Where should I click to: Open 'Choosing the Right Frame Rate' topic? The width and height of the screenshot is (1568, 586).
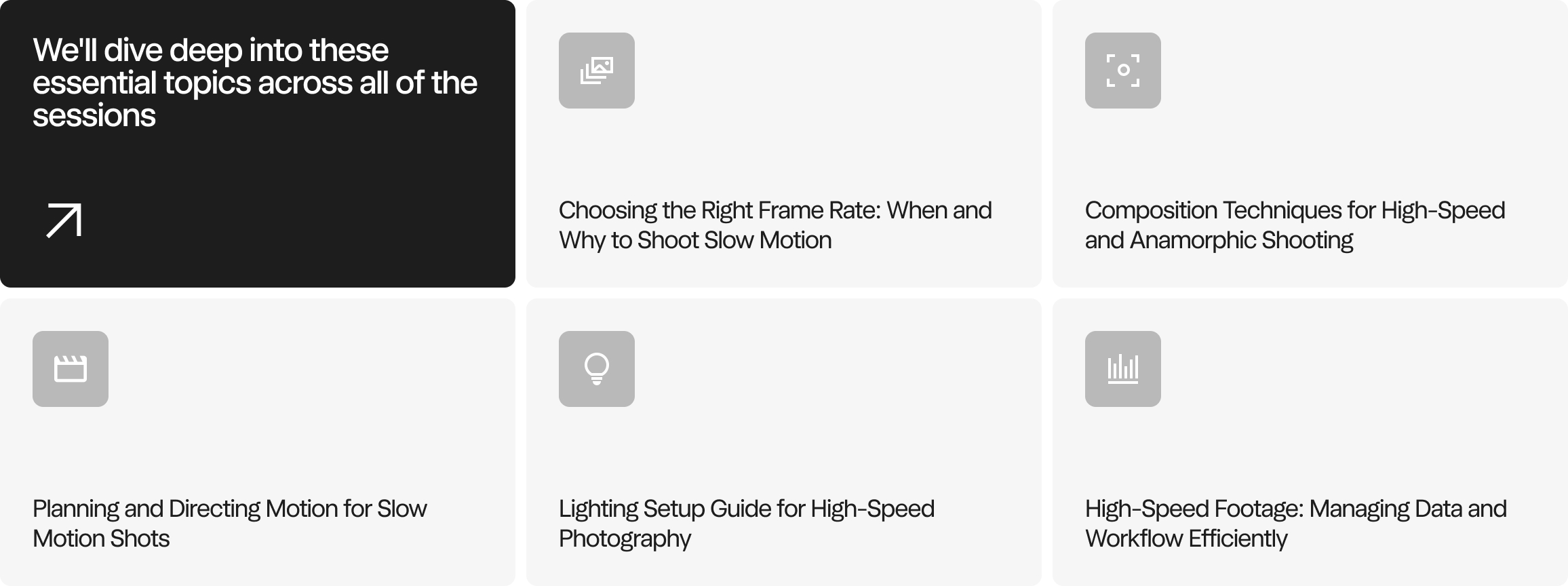point(775,225)
